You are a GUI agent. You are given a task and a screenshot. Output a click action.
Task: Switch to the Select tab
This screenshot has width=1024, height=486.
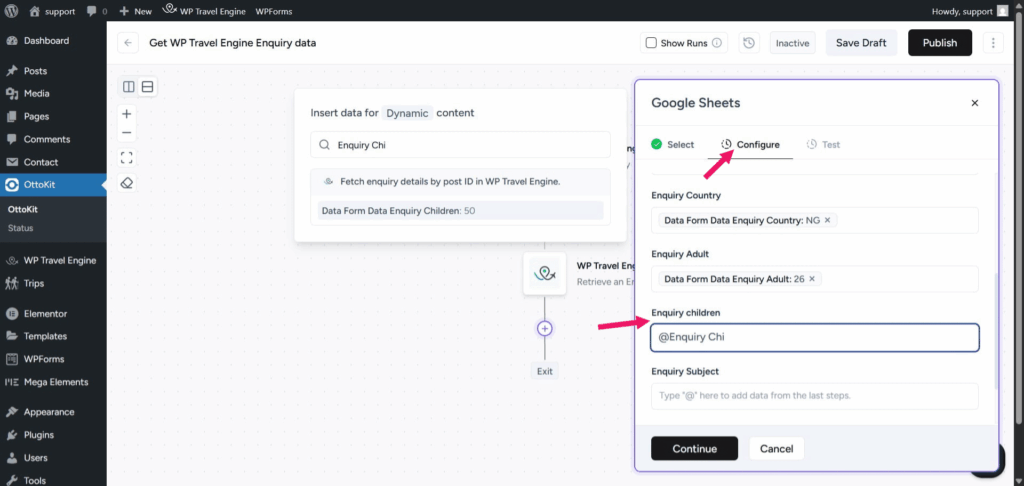coord(673,144)
